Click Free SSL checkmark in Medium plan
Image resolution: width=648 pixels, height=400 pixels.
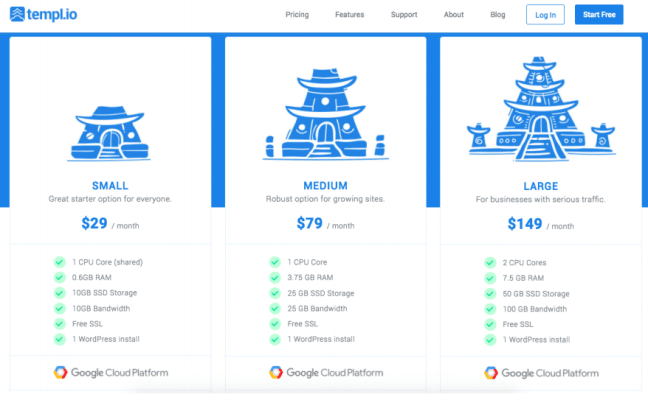[x=275, y=324]
